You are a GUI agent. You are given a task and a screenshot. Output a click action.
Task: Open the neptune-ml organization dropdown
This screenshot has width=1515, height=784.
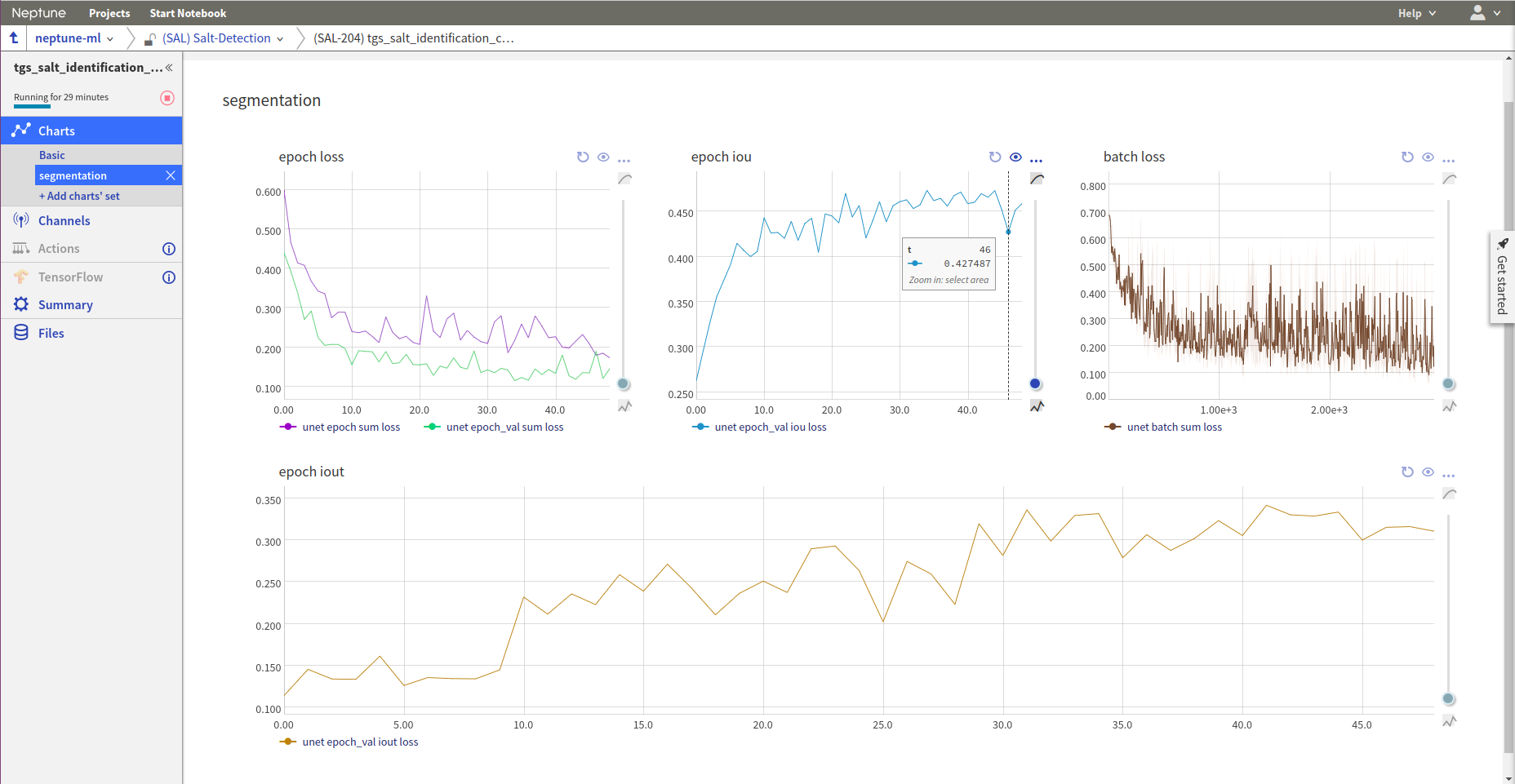pyautogui.click(x=74, y=38)
